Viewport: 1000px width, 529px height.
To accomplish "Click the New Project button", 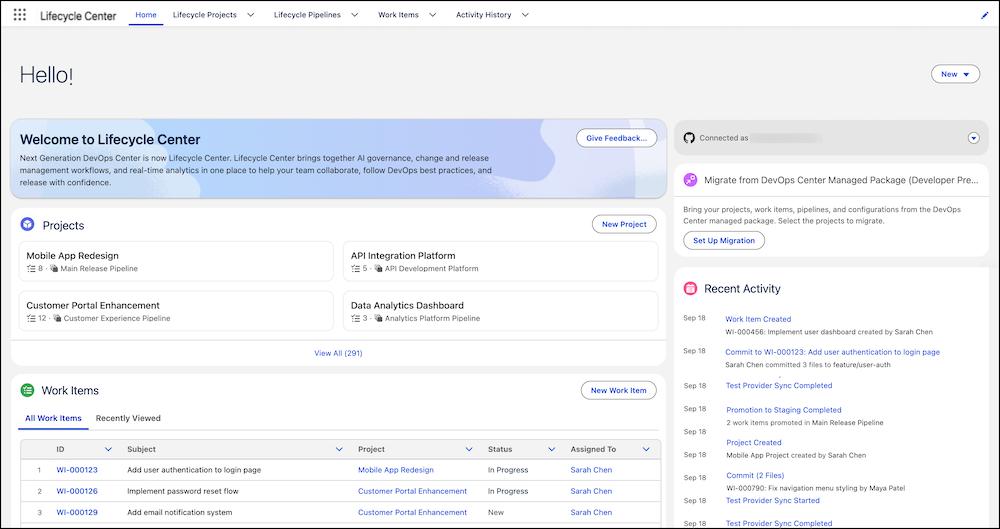I will tap(624, 224).
